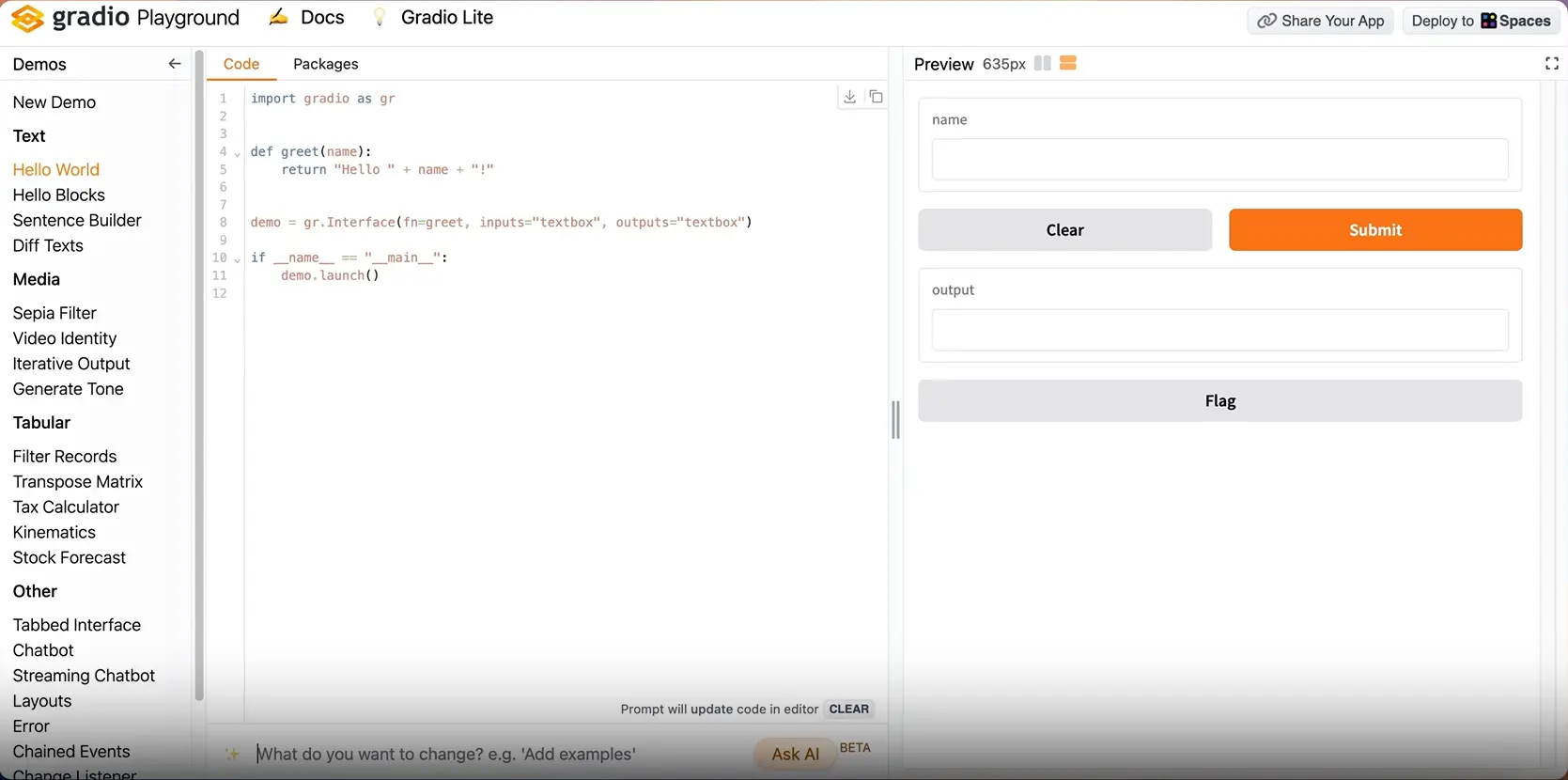Open the Video Identity demo
The height and width of the screenshot is (780, 1568).
(65, 339)
